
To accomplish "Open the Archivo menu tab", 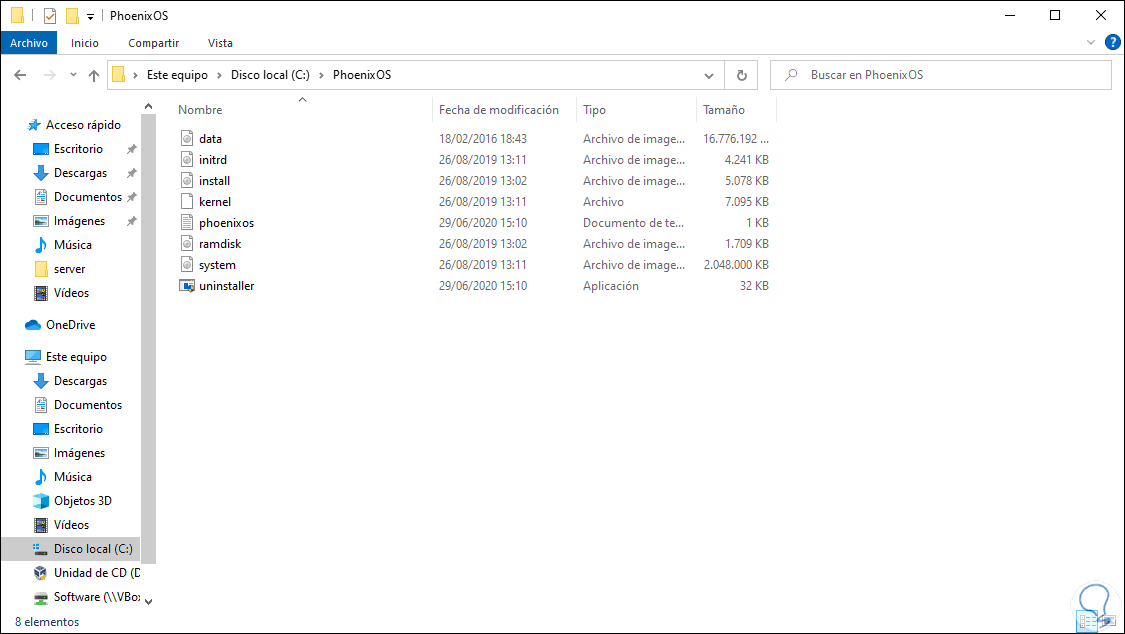I will point(29,43).
